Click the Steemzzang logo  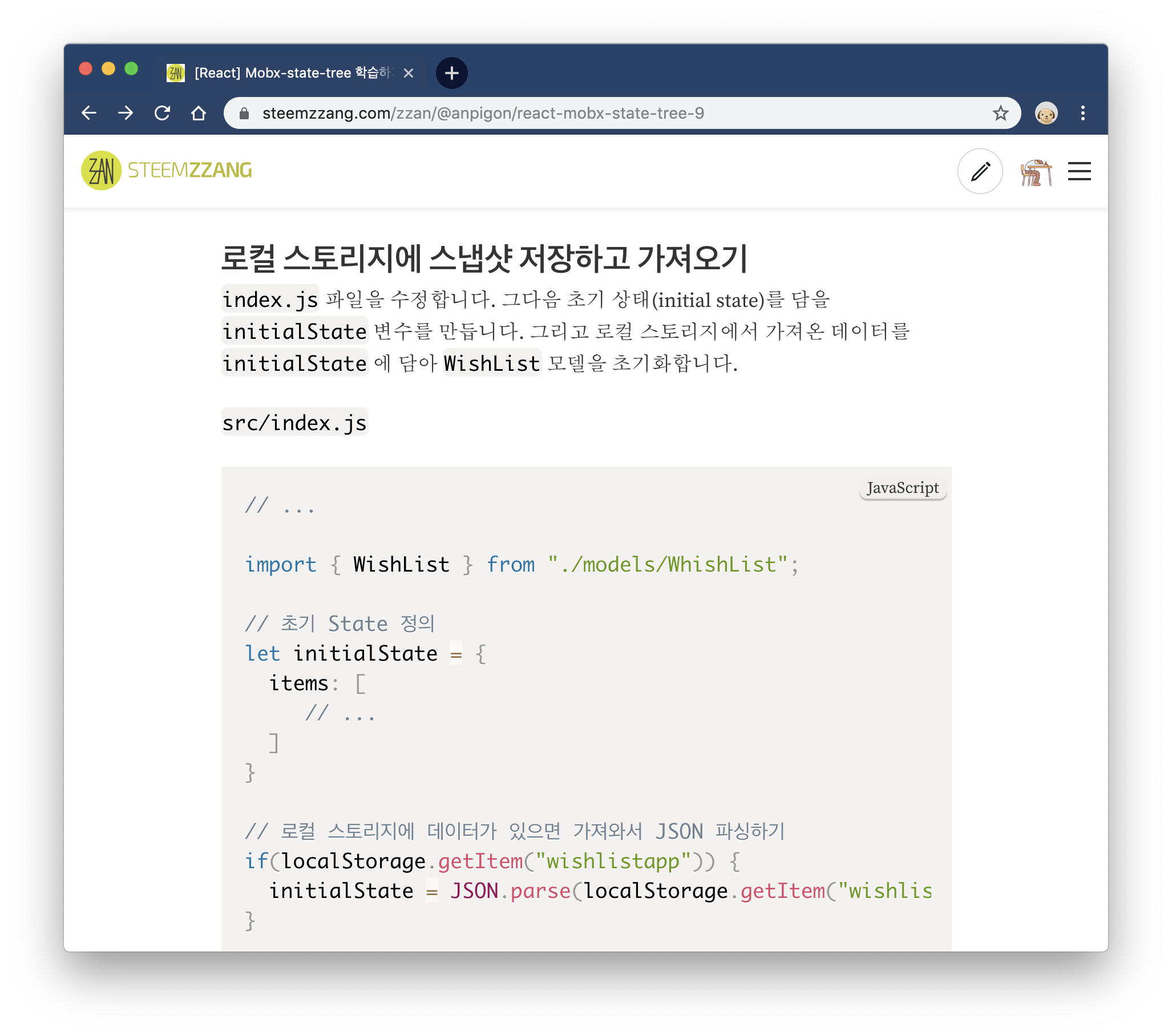point(166,170)
